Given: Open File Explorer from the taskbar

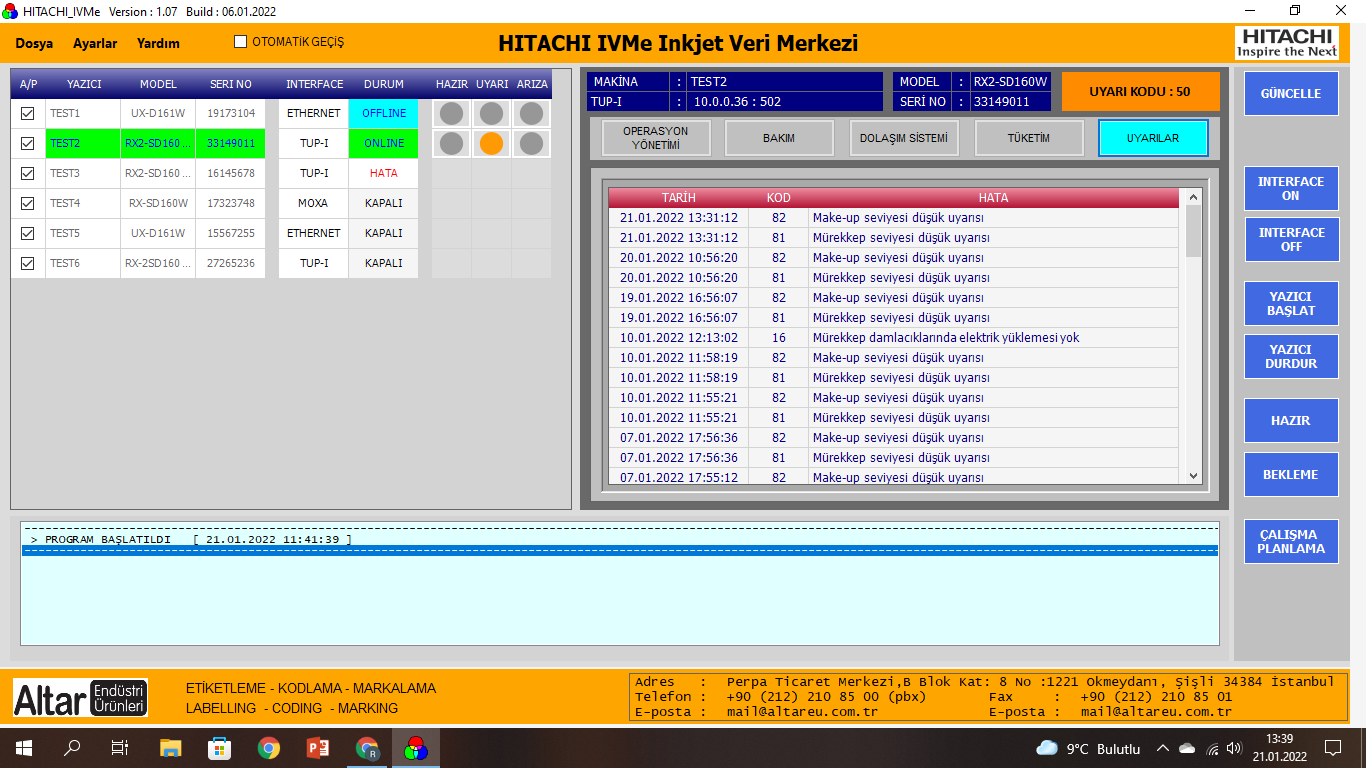Looking at the screenshot, I should point(171,748).
